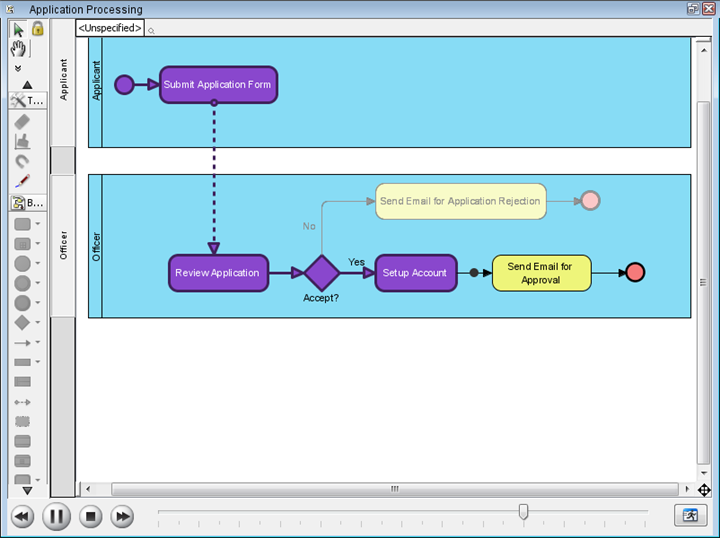Expand the gateway diamond dropdown arrow
The width and height of the screenshot is (720, 538).
coord(38,322)
